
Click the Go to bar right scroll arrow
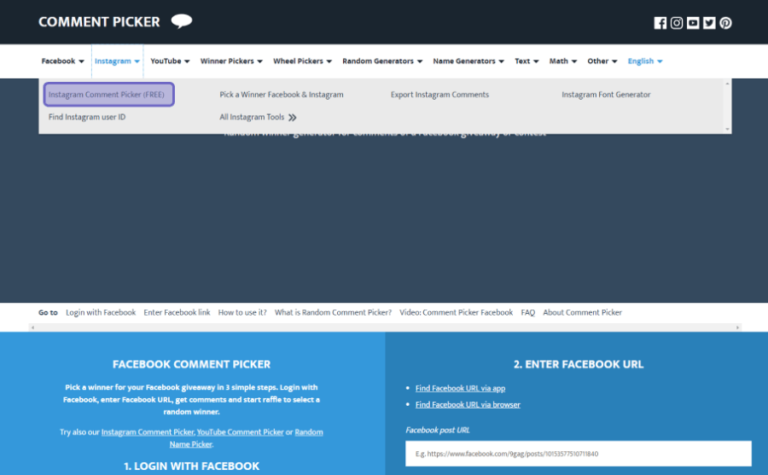tap(737, 328)
